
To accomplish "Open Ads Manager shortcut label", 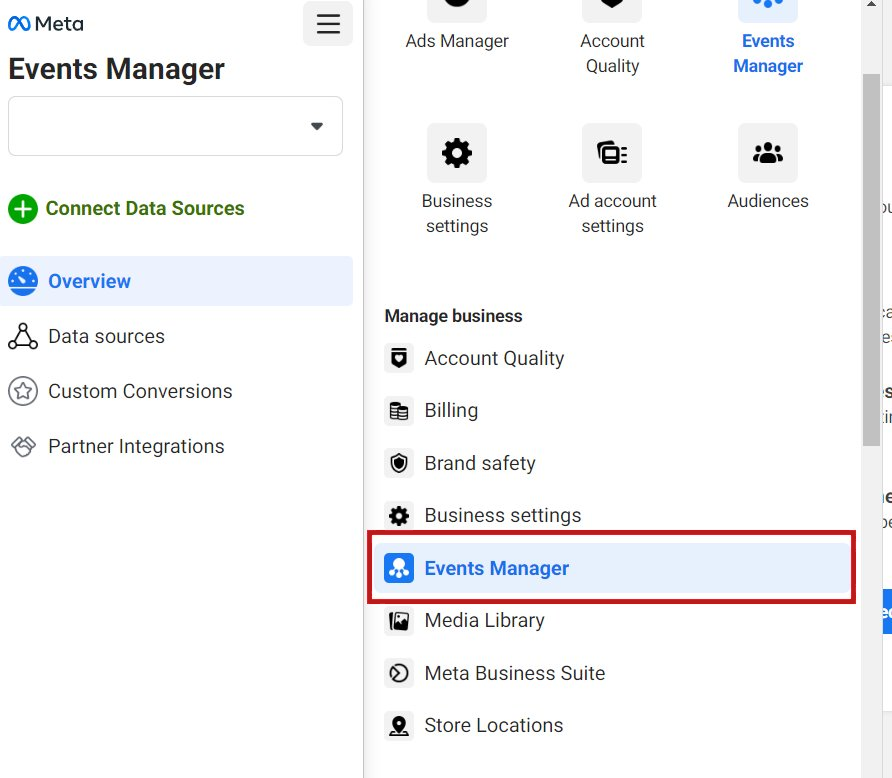I will [x=457, y=41].
